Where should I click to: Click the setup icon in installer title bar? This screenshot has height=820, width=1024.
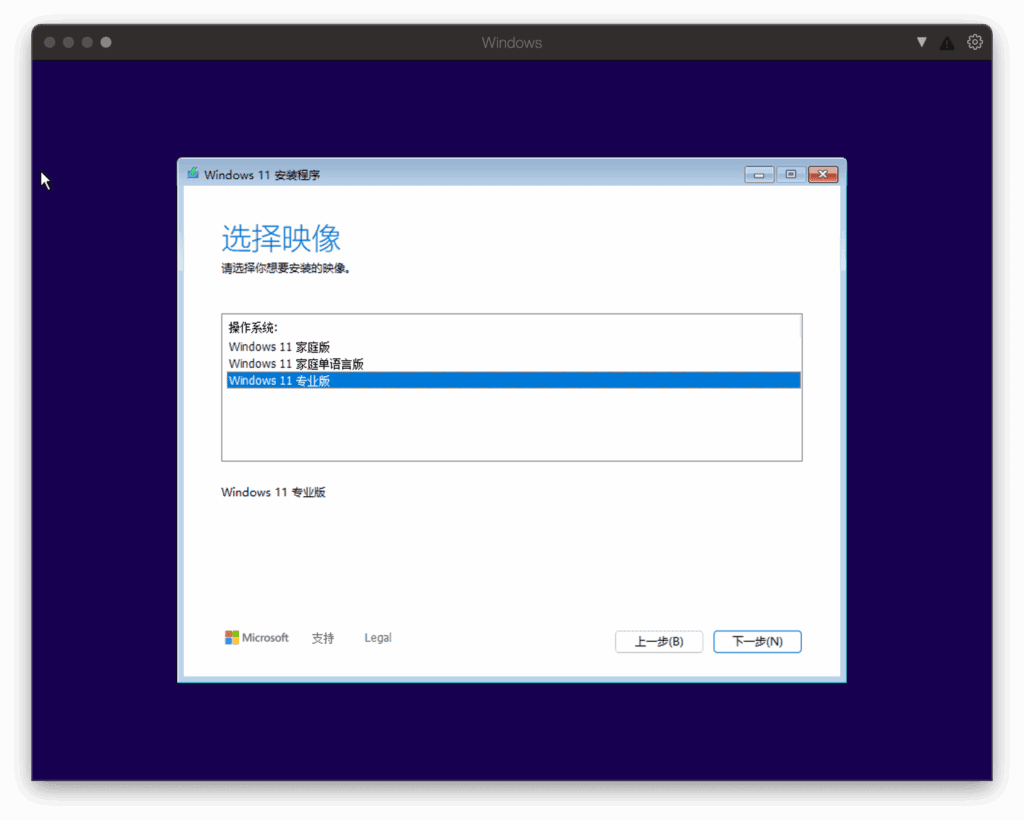coord(193,174)
